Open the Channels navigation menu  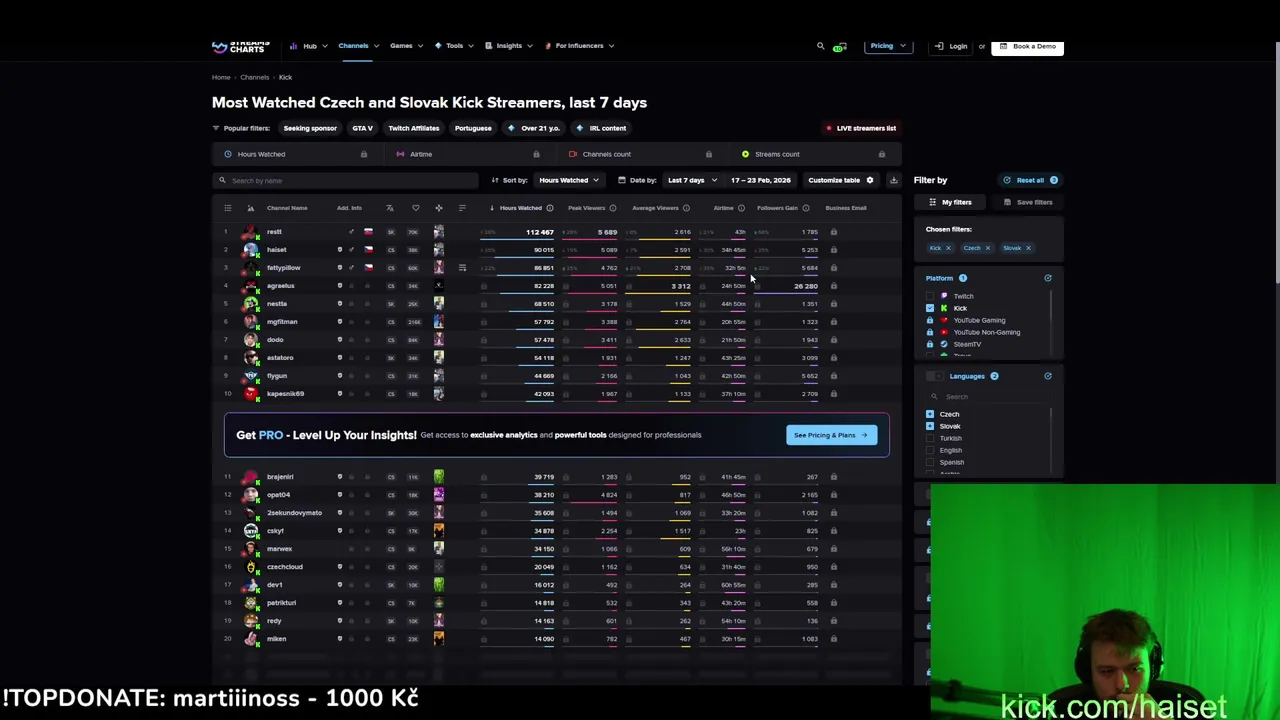coord(357,46)
